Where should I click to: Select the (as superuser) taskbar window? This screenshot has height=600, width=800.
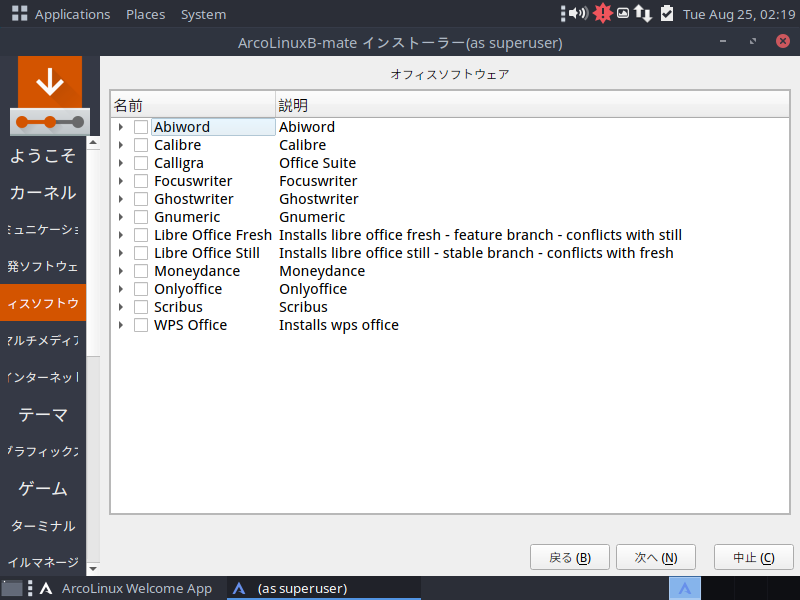323,588
